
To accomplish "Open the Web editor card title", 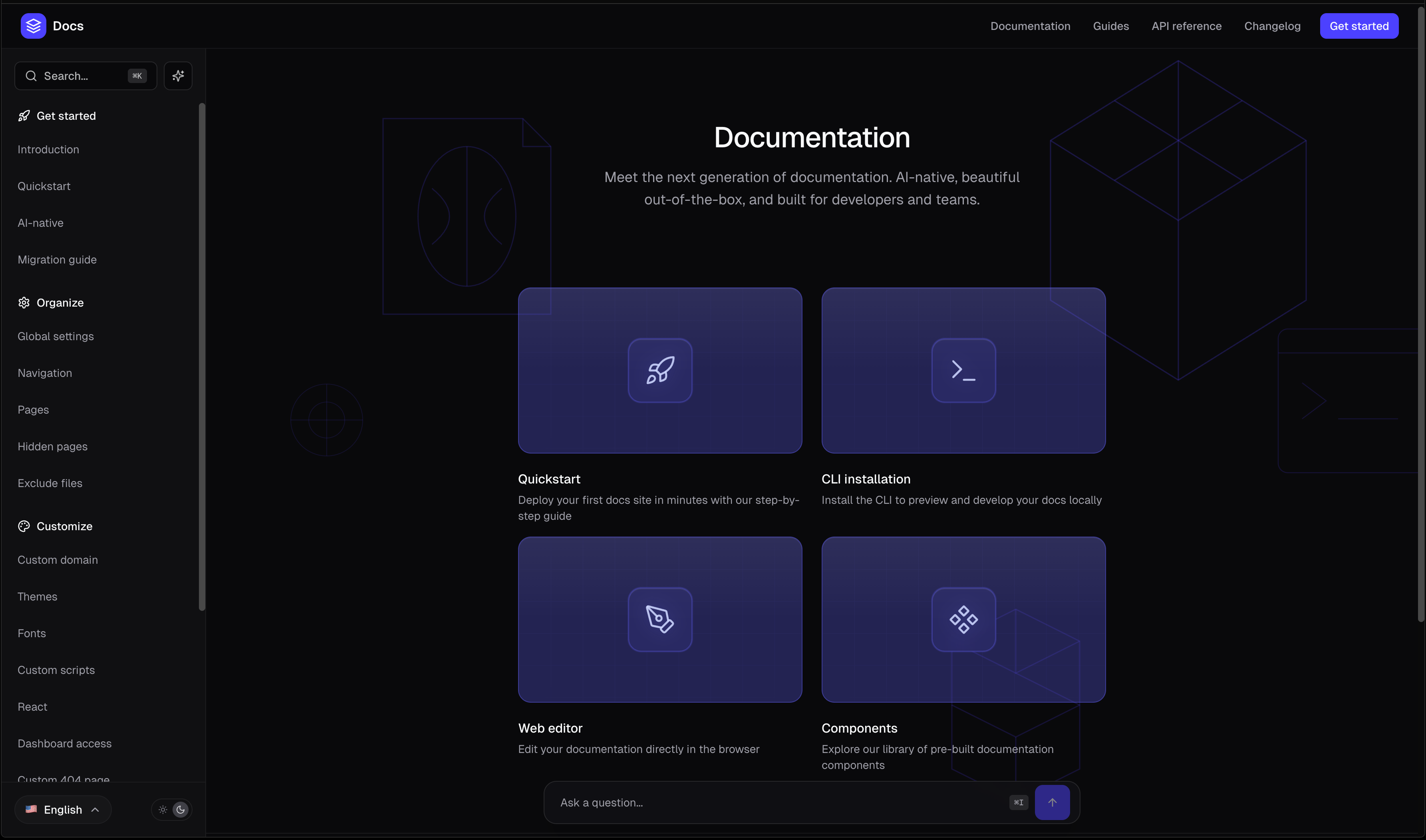I will coord(550,729).
